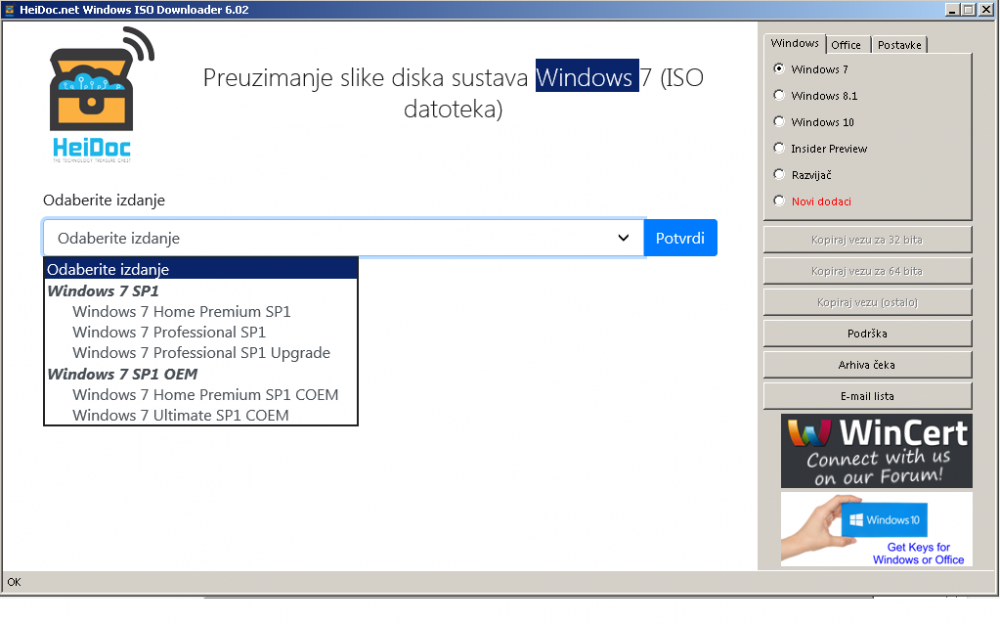Select the Razvijač radio button

[x=780, y=175]
